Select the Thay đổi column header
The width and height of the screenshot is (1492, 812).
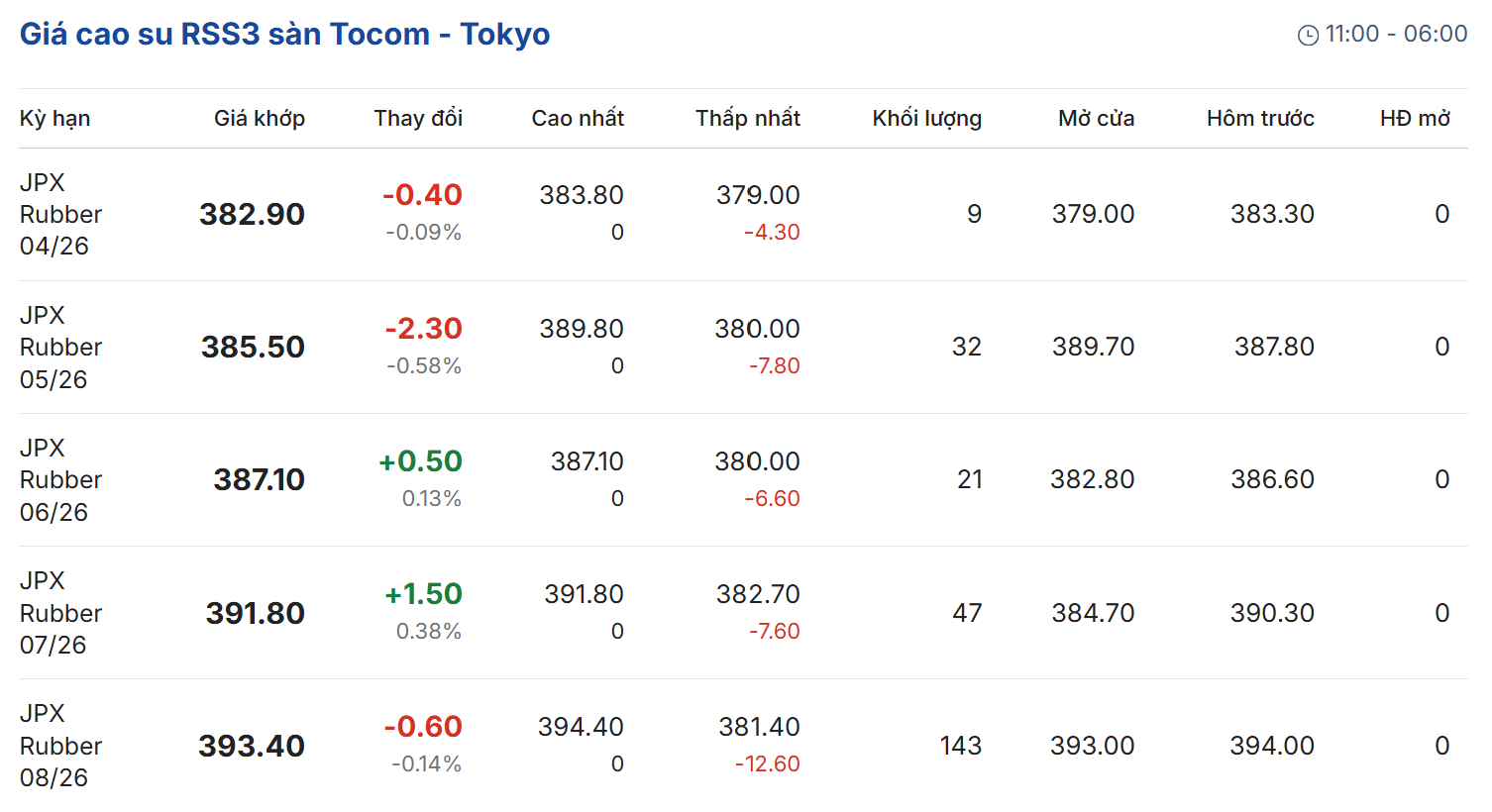pyautogui.click(x=418, y=119)
